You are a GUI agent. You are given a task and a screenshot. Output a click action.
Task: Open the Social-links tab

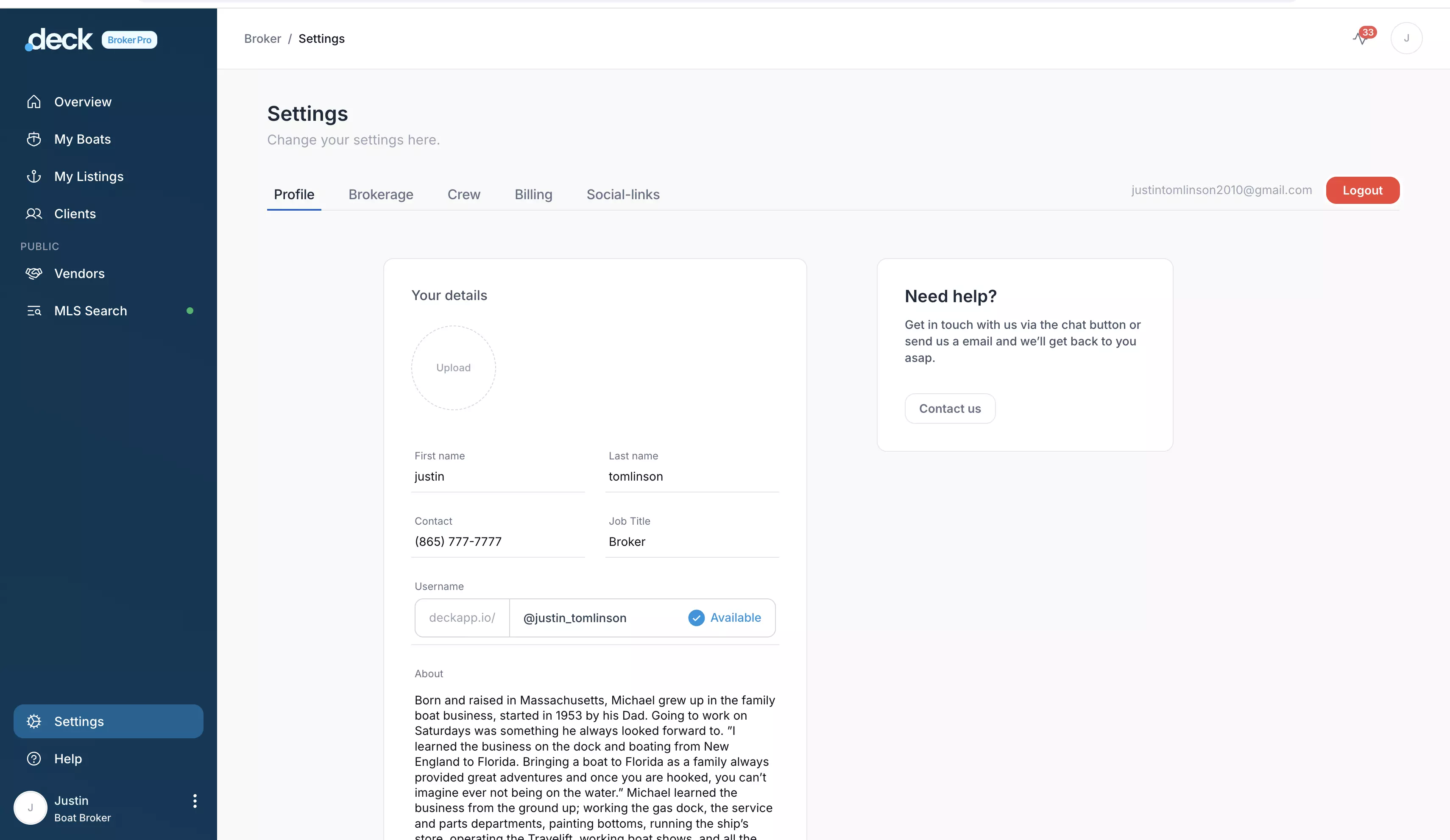tap(622, 195)
